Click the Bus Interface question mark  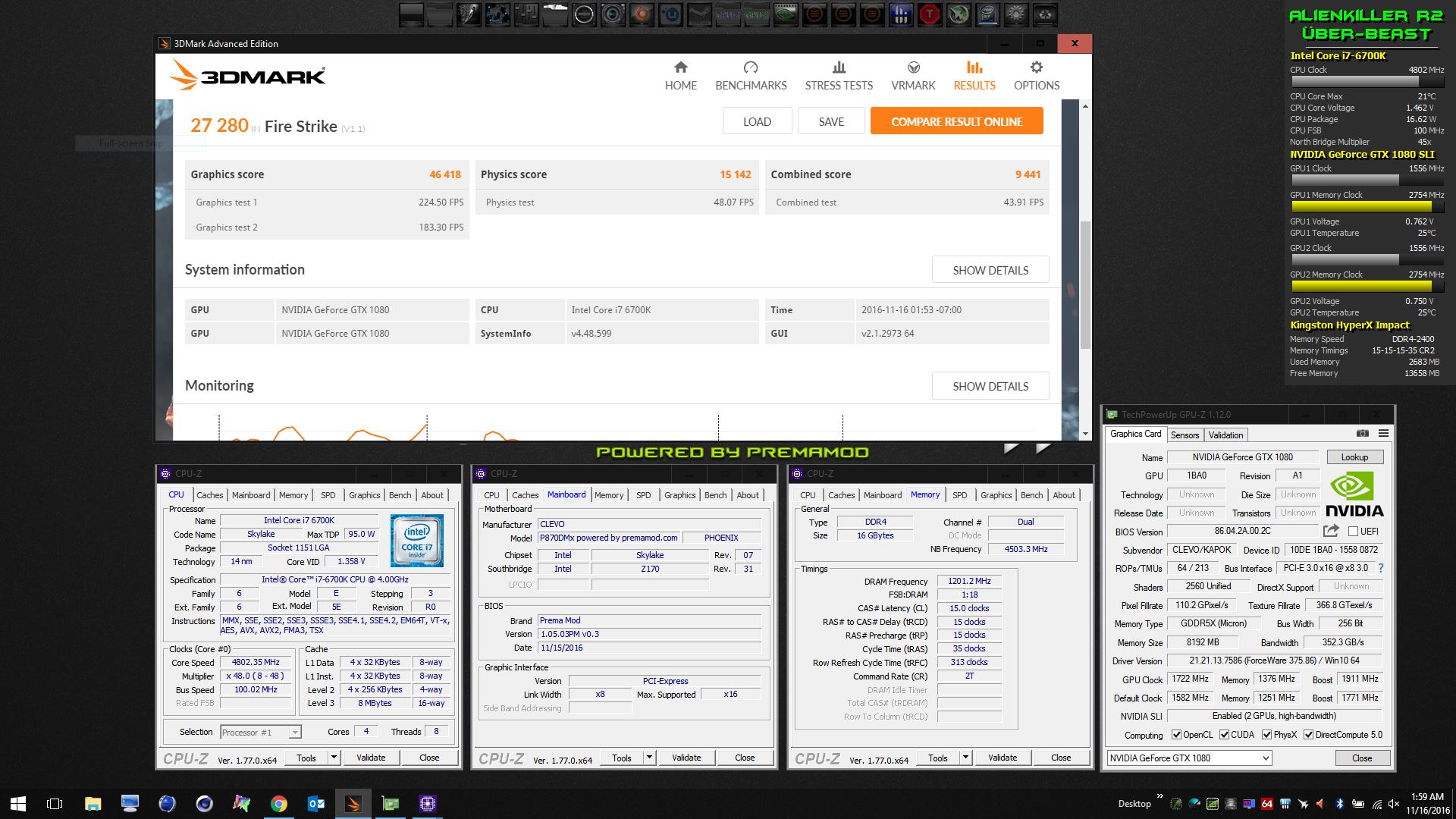[x=1380, y=568]
